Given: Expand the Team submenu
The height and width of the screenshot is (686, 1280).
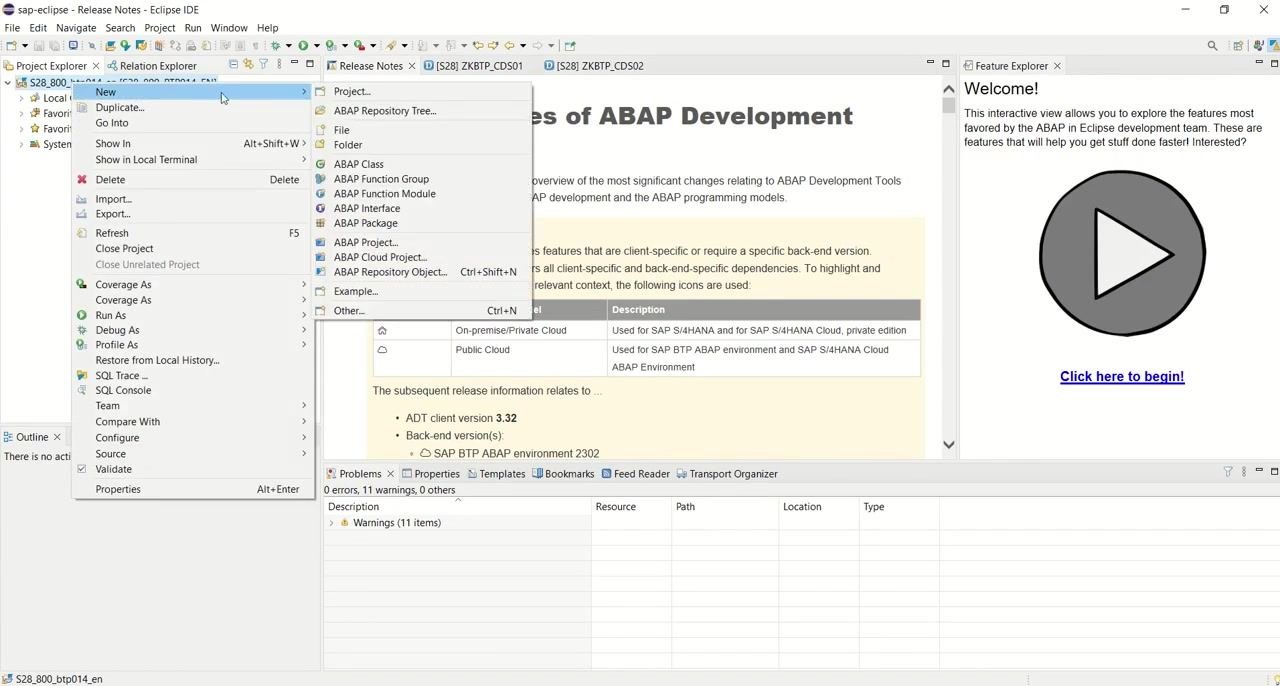Looking at the screenshot, I should pyautogui.click(x=195, y=406).
